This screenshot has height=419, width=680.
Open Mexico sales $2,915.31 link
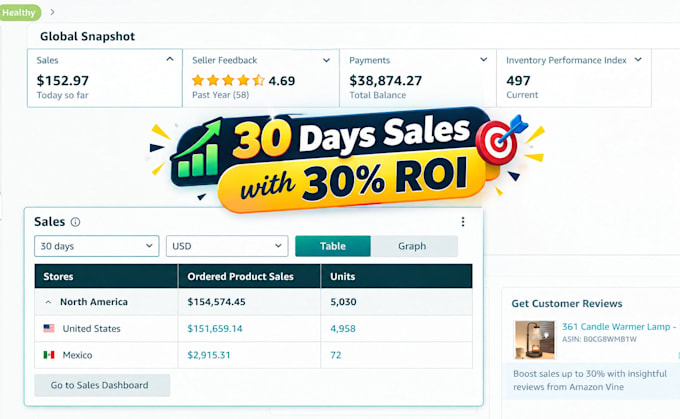click(x=209, y=355)
